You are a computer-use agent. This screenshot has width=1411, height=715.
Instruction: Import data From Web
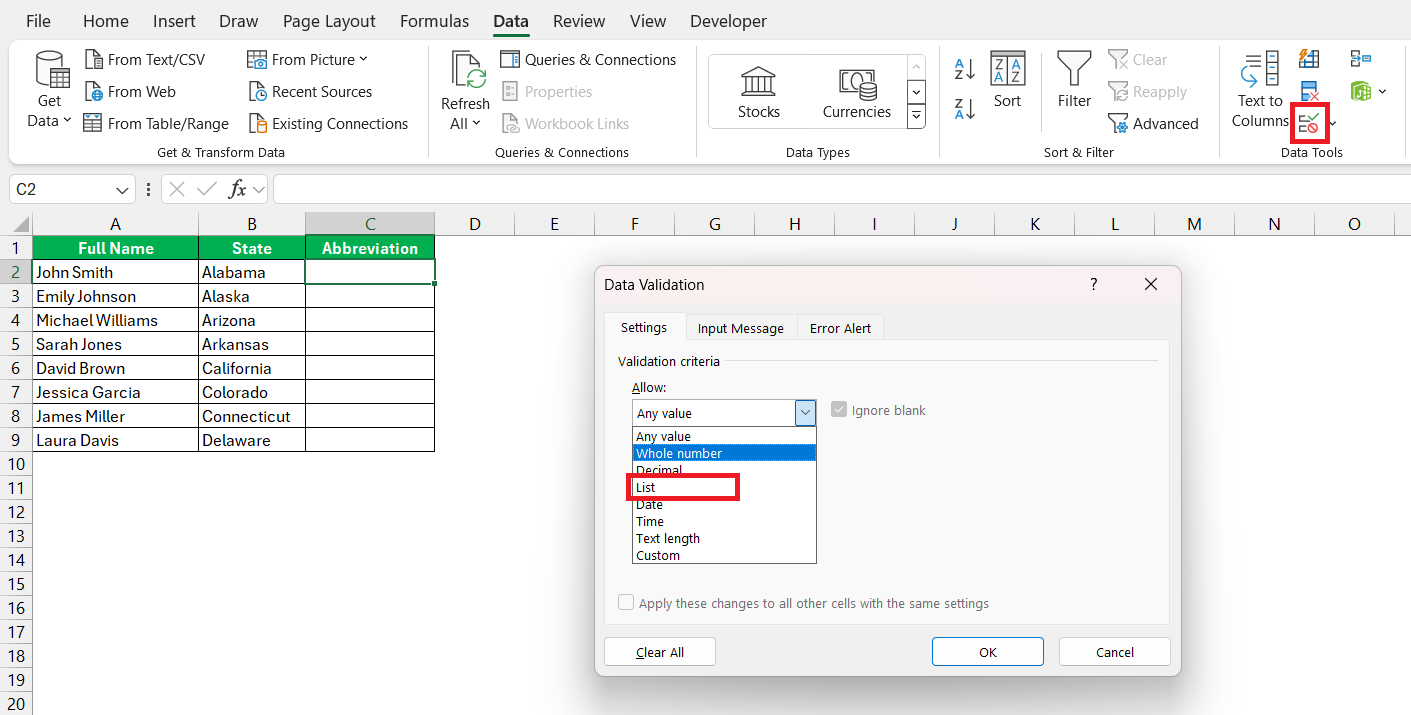(130, 92)
